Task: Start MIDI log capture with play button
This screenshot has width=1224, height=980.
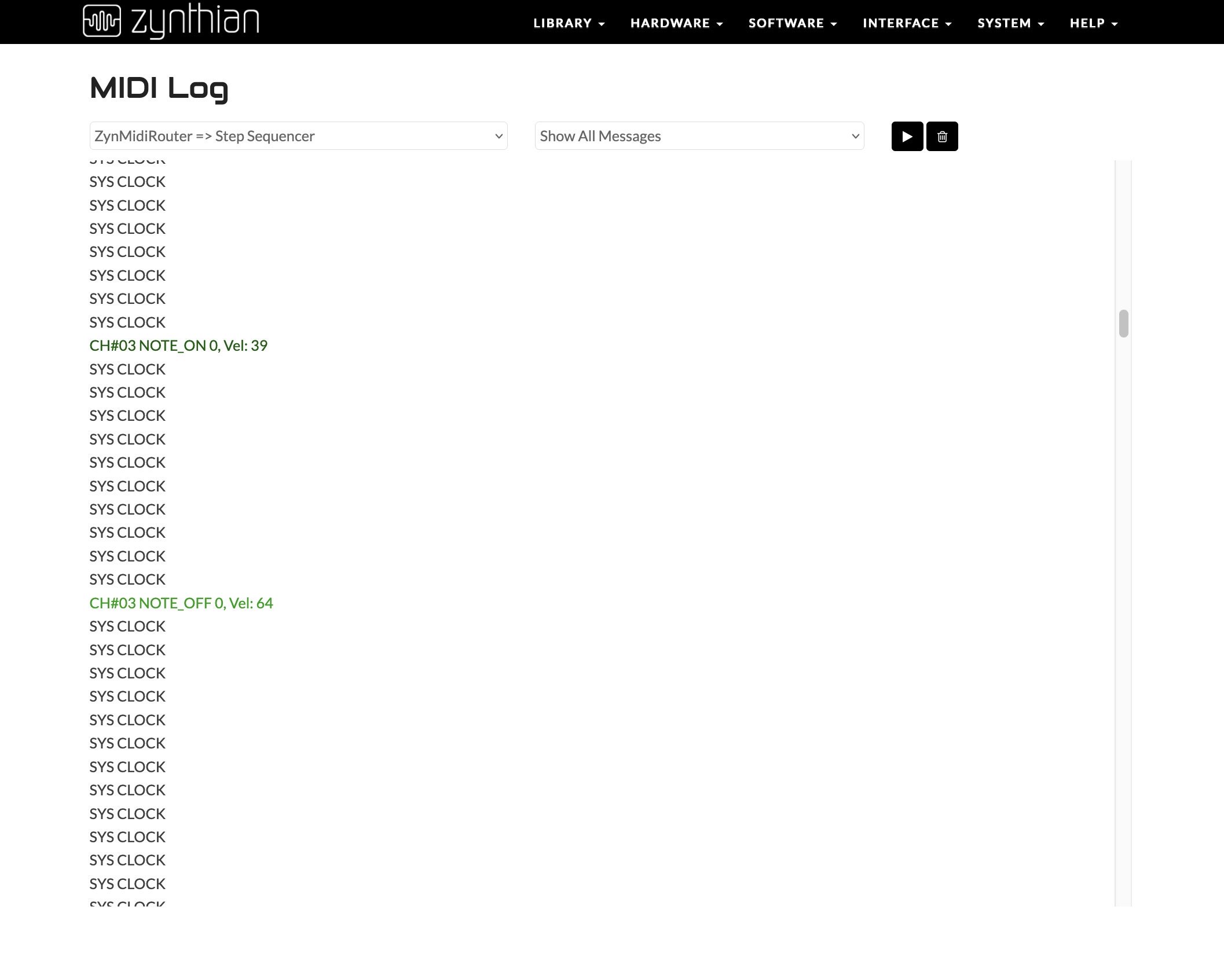Action: point(907,137)
